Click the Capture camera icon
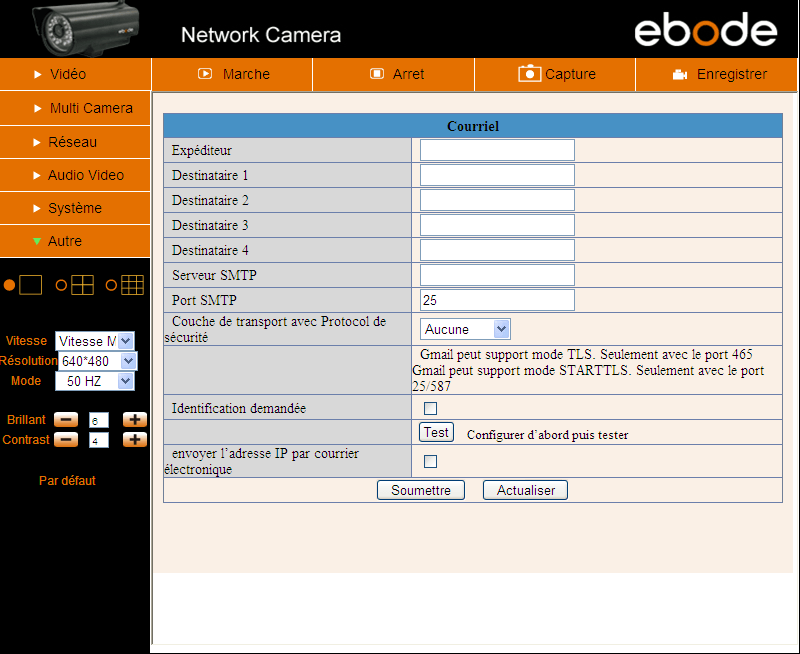 point(530,73)
